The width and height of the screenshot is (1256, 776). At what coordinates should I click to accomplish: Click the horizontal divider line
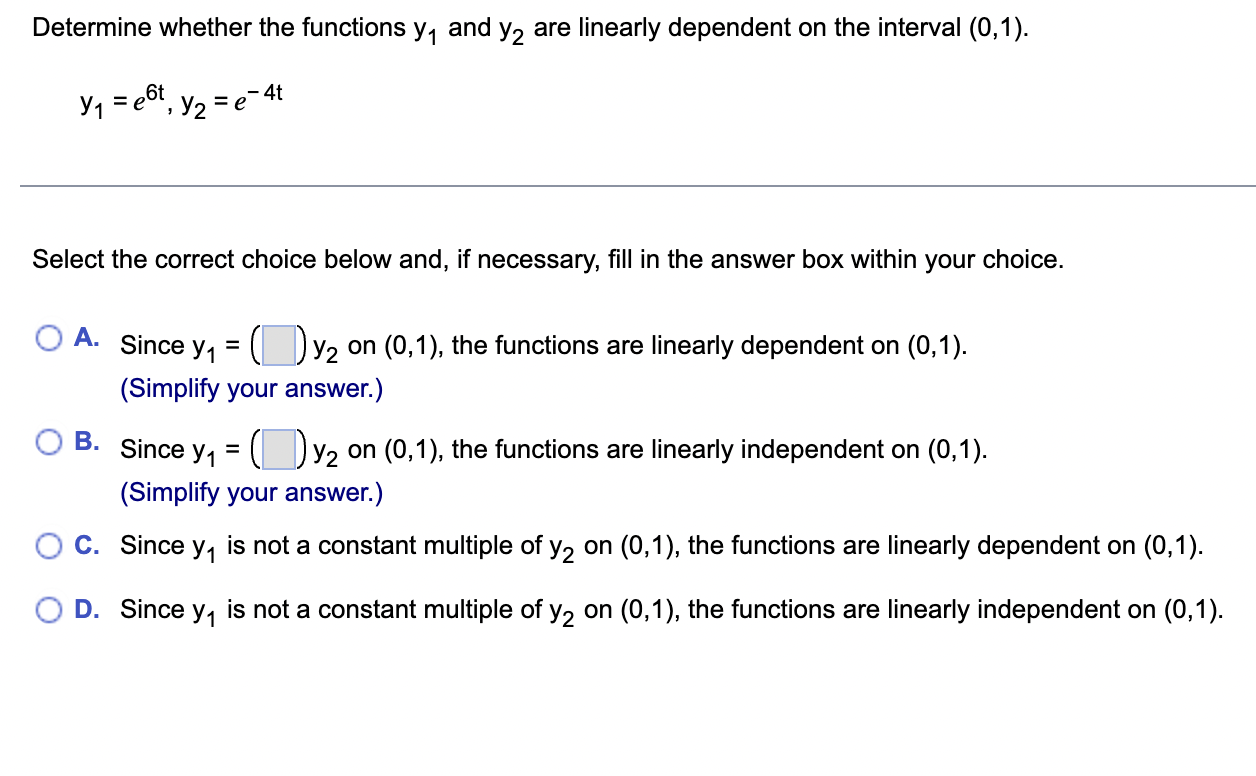pos(628,185)
